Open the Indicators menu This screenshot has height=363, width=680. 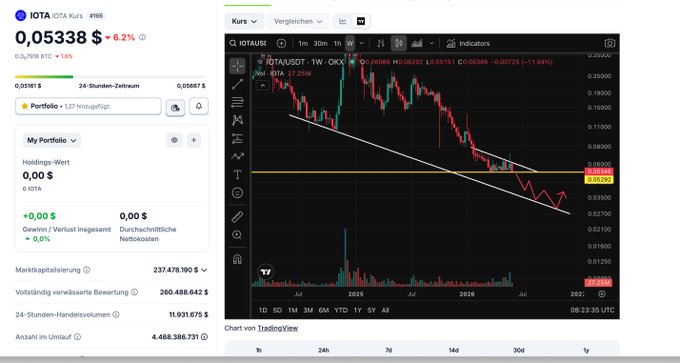point(468,43)
